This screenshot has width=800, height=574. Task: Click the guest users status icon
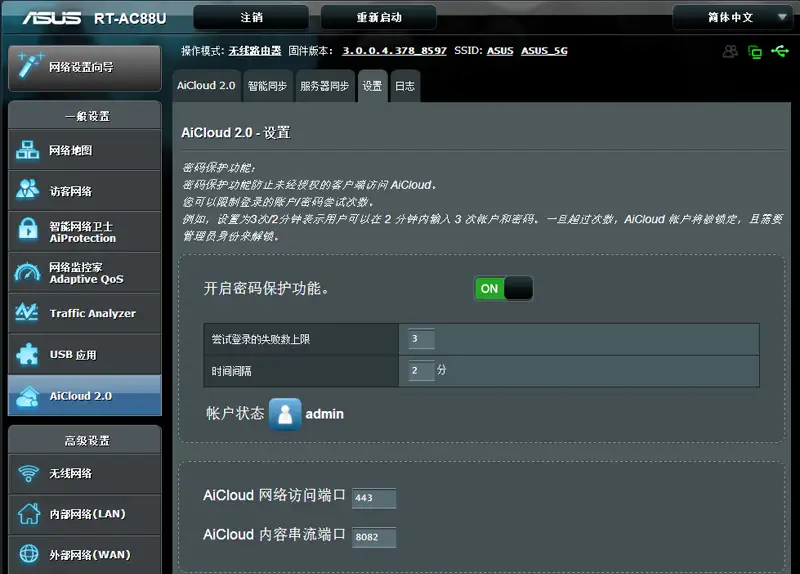[730, 51]
